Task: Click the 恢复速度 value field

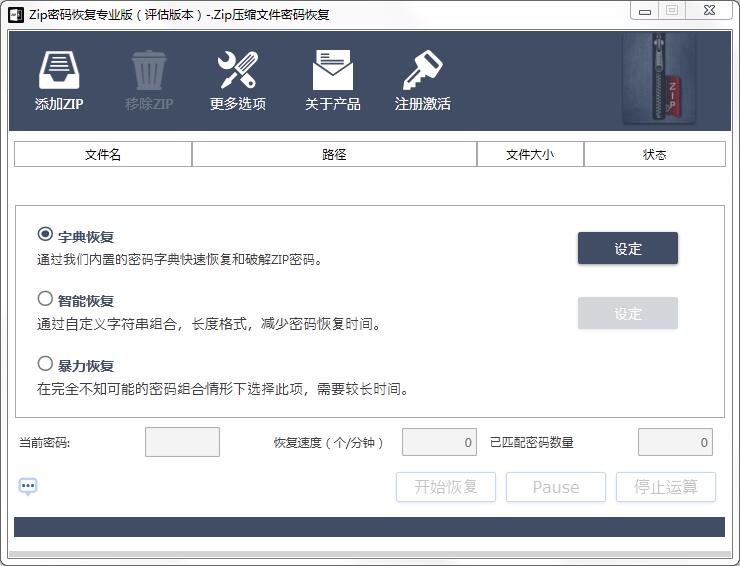Action: tap(439, 442)
